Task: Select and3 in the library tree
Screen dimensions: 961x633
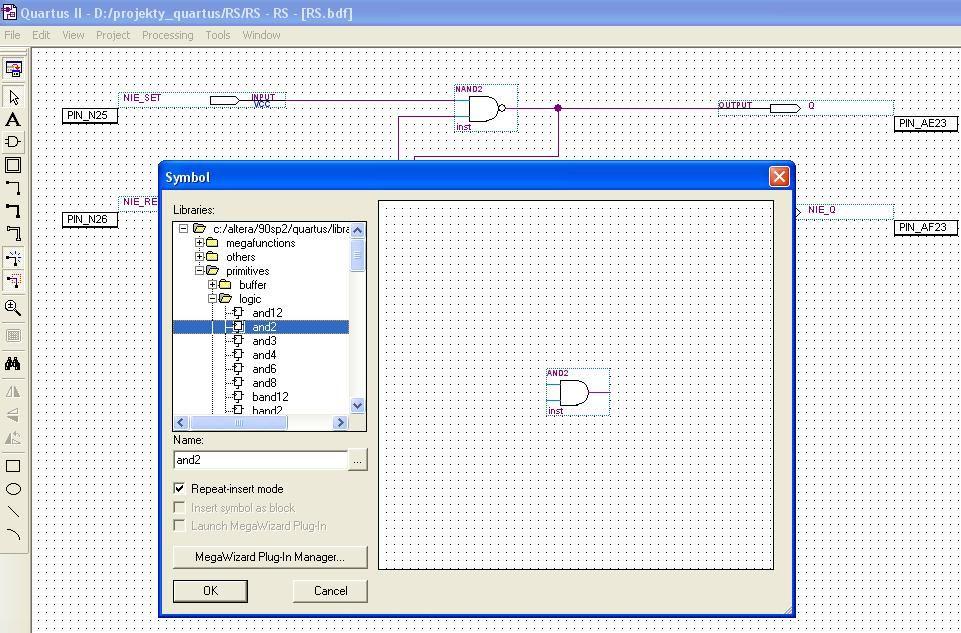Action: 264,341
